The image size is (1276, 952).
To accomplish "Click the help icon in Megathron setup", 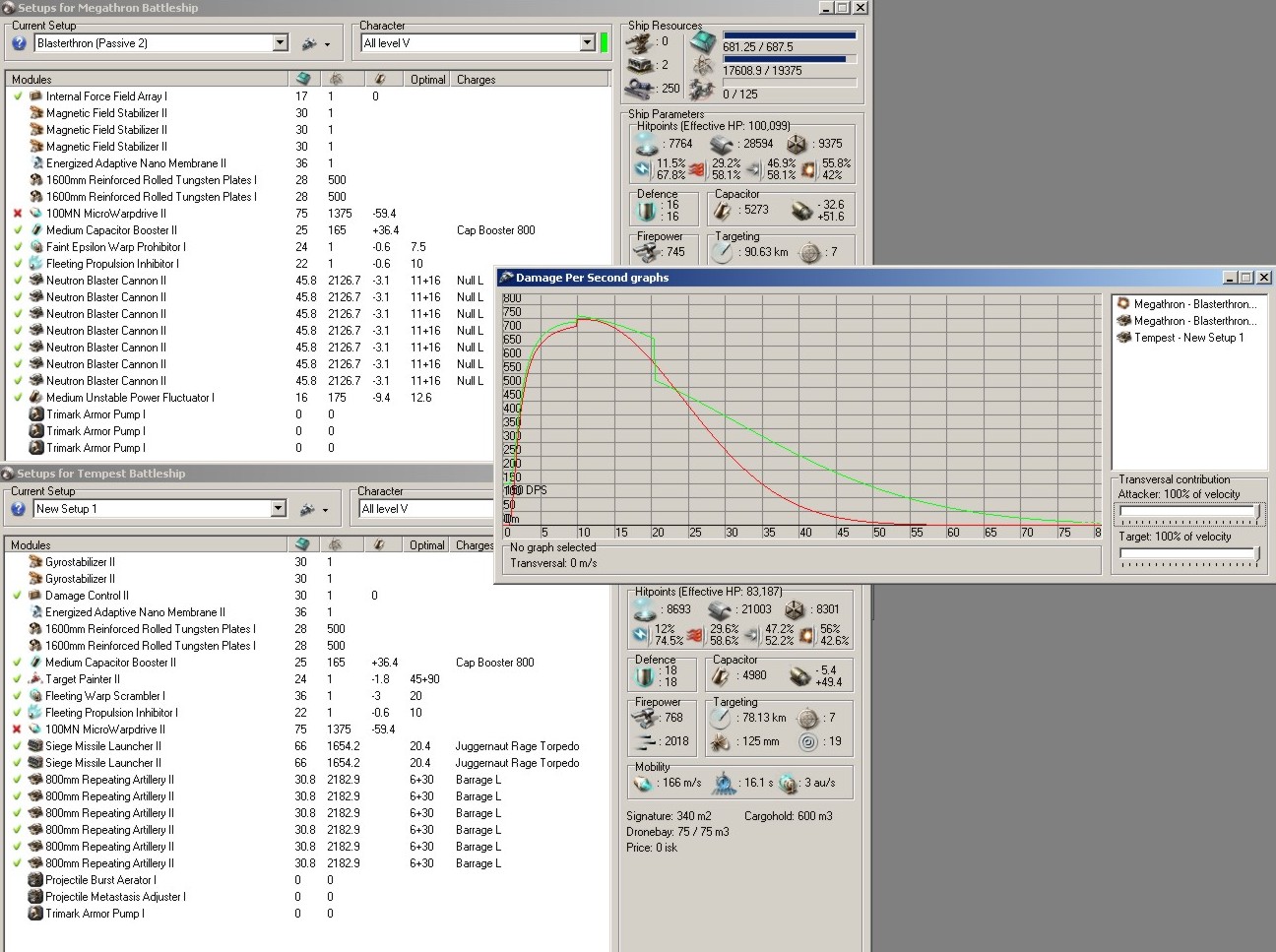I will click(19, 43).
